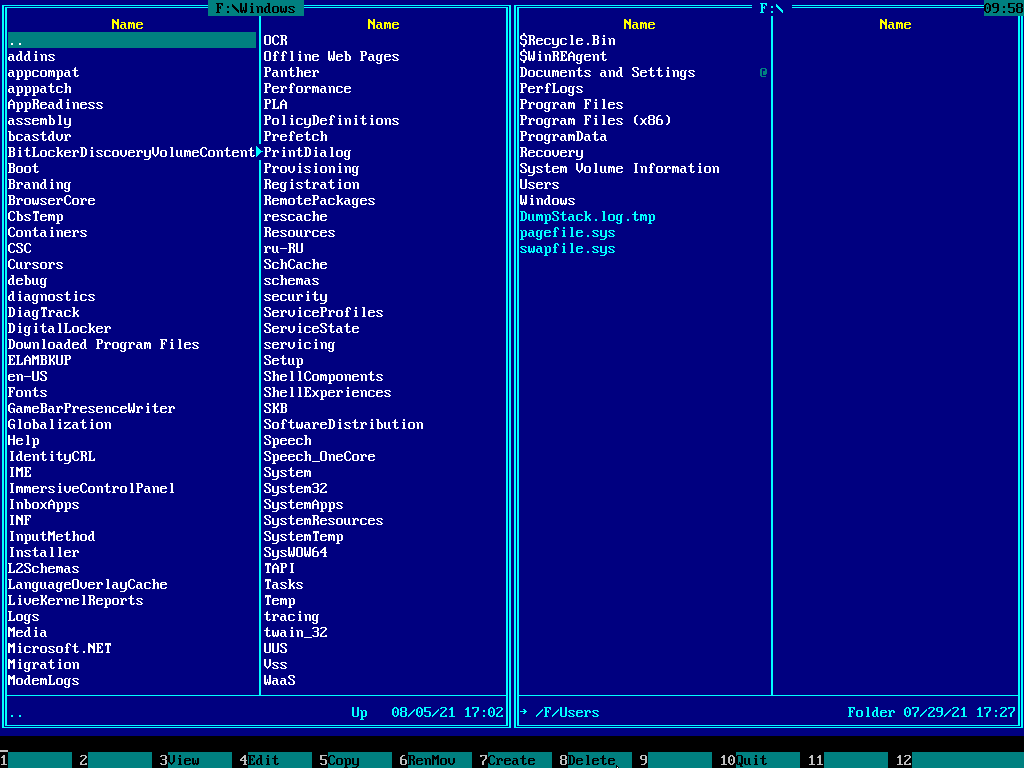This screenshot has height=768, width=1024.
Task: Select BitLockerDiscoveryVolumeContent folder
Action: [x=131, y=153]
